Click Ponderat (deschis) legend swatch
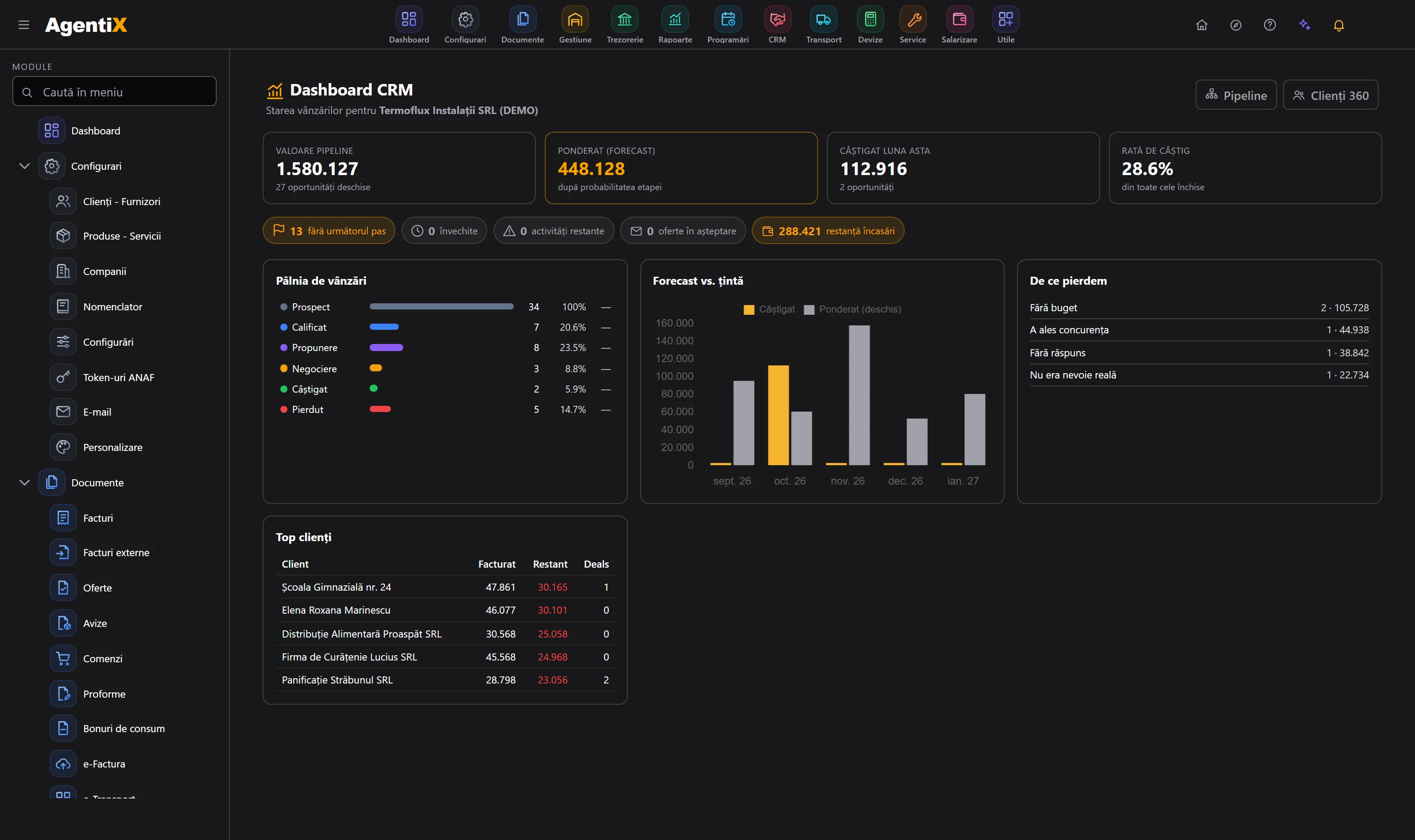This screenshot has width=1415, height=840. pos(809,309)
